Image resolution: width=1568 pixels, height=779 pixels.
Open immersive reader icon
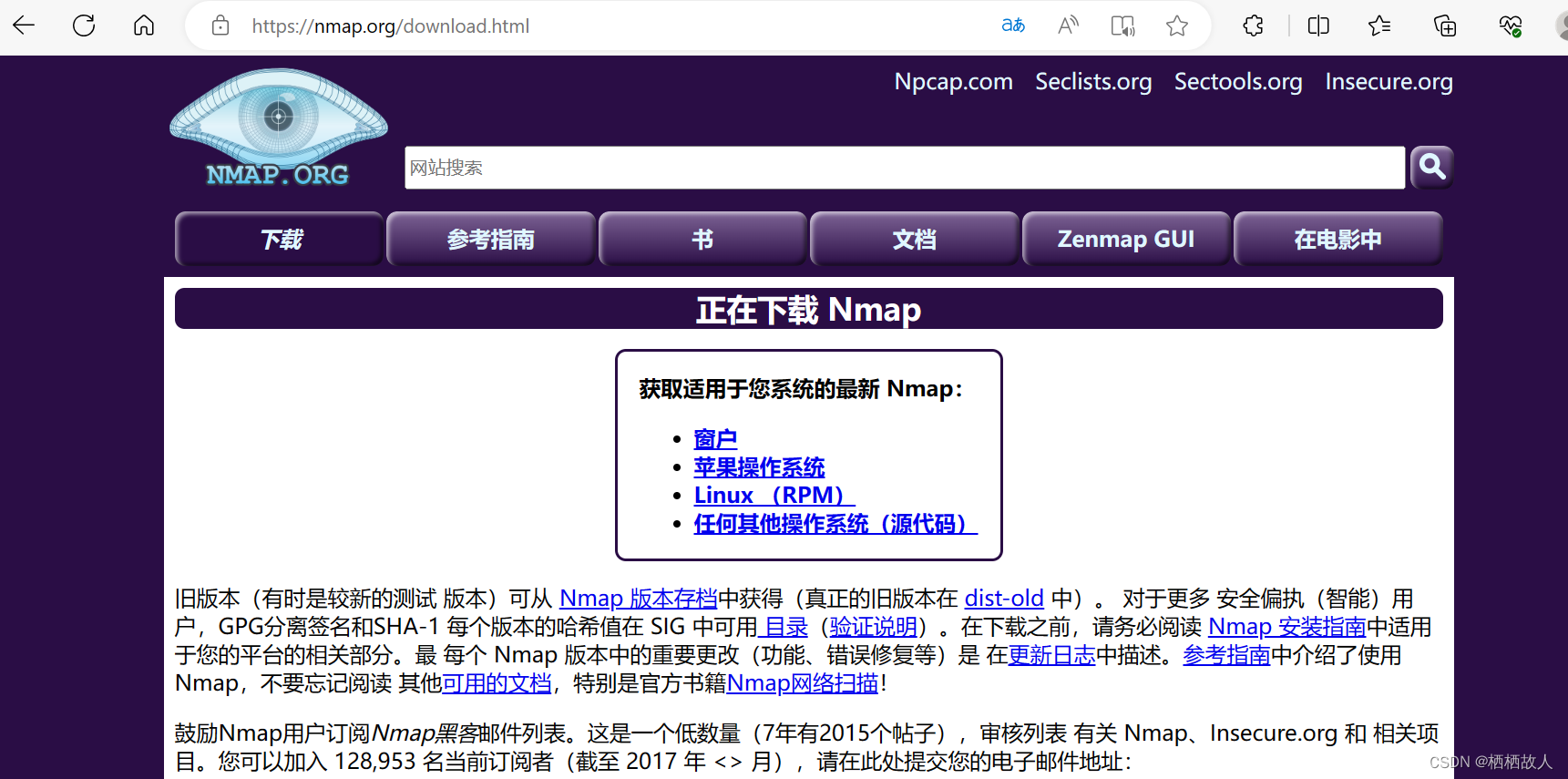1122,26
